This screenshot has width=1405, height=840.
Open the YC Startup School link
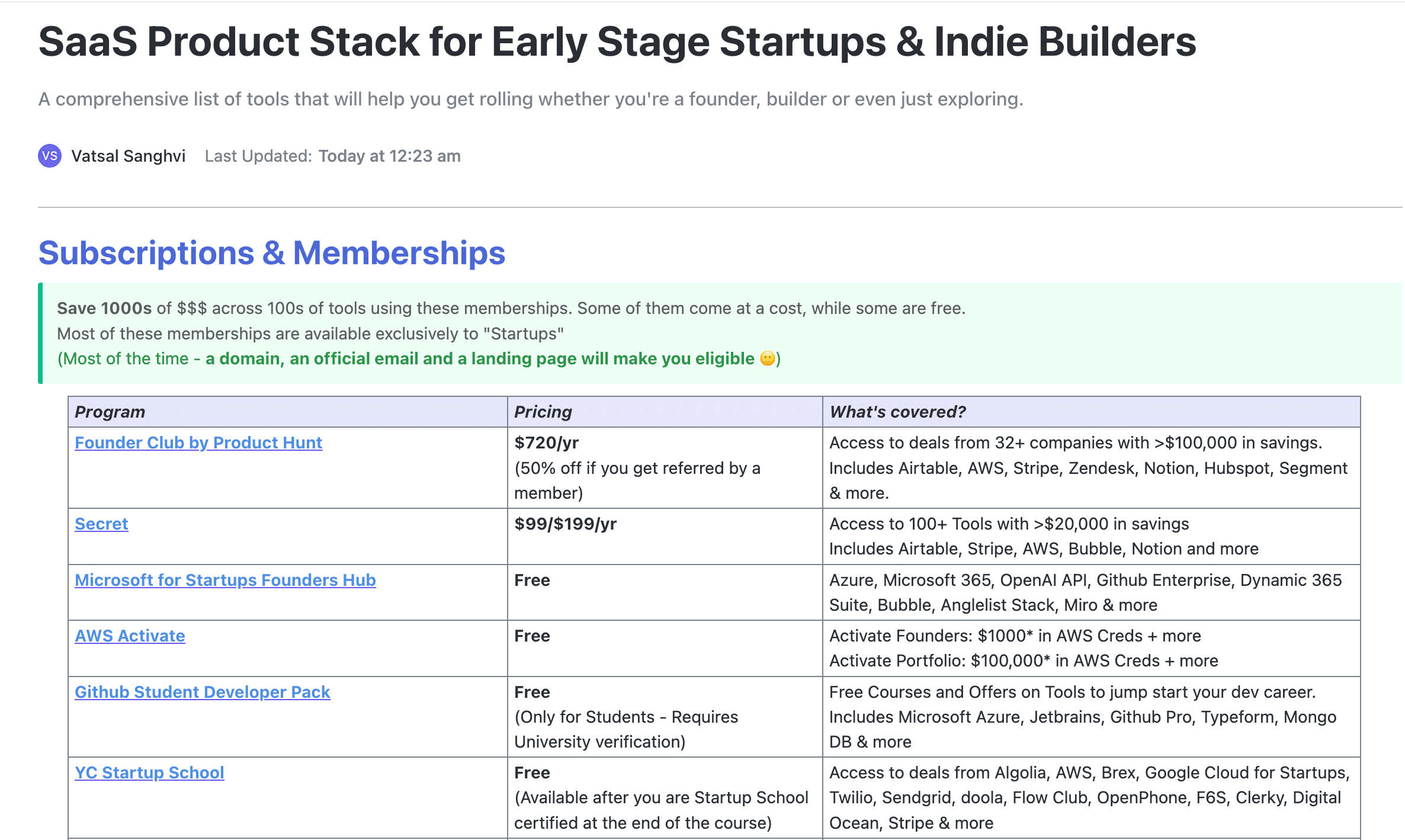(149, 772)
